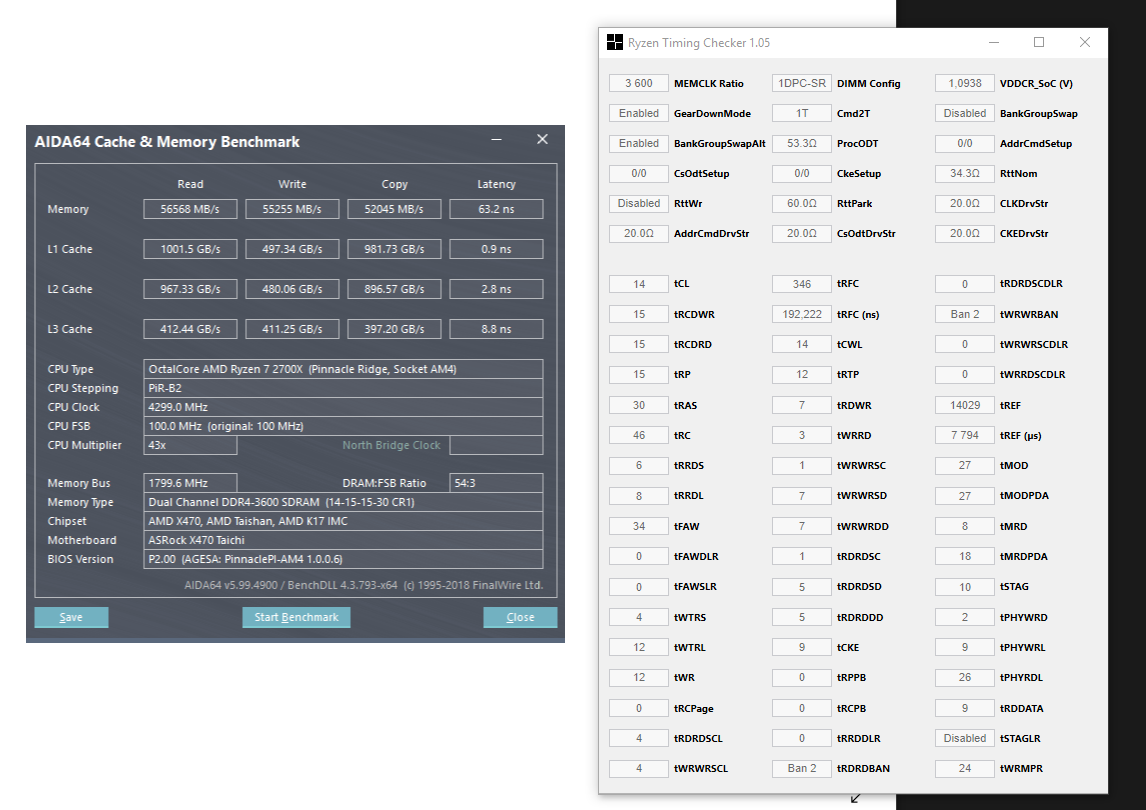
Task: Click the tRC value 46
Action: point(639,435)
